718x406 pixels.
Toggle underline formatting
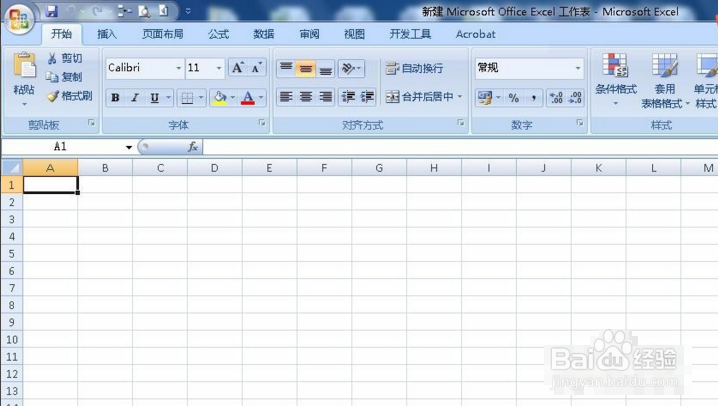pyautogui.click(x=155, y=97)
